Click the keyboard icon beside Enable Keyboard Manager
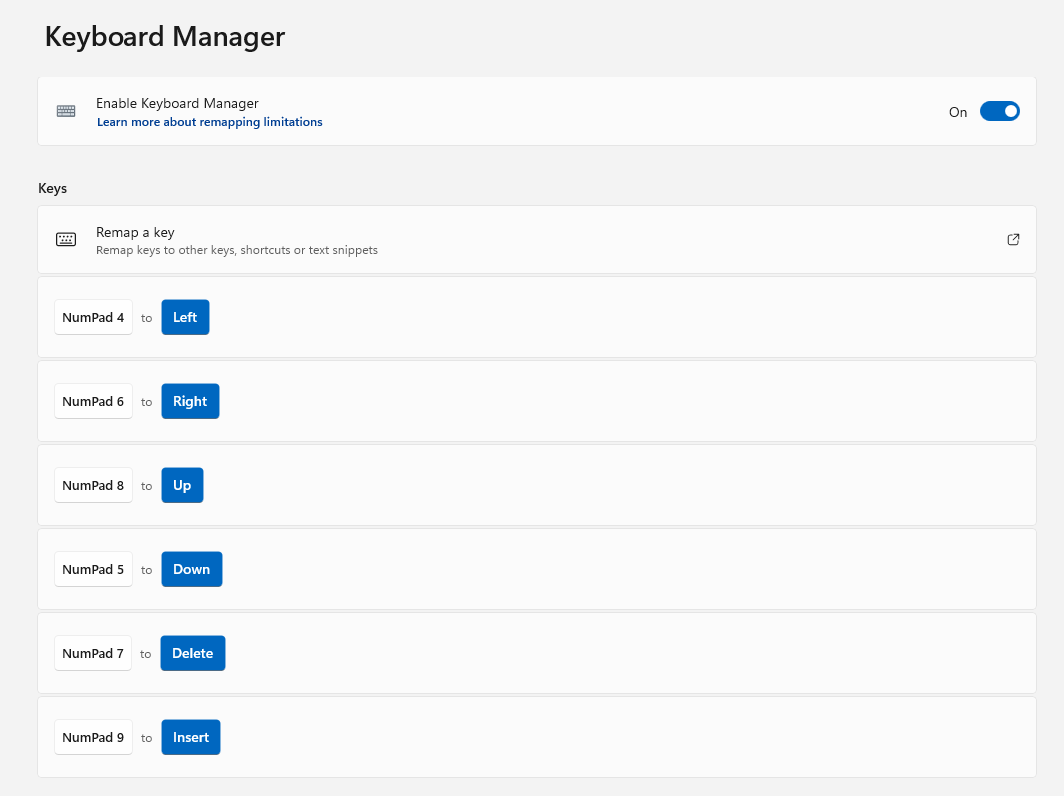The width and height of the screenshot is (1064, 796). coord(66,111)
